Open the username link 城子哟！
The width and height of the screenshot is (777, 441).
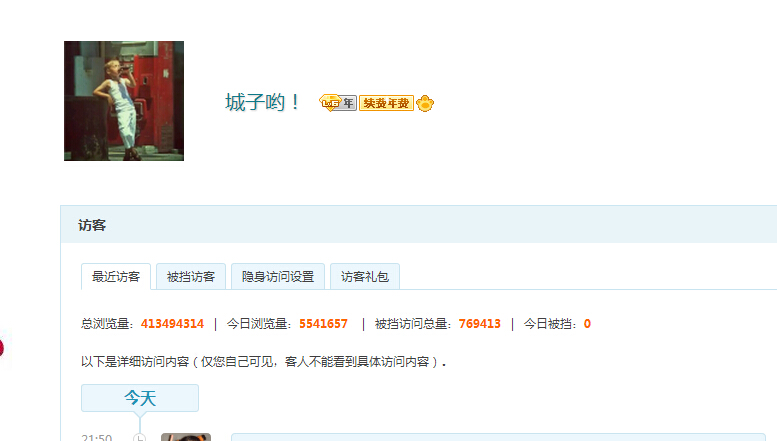[x=262, y=103]
